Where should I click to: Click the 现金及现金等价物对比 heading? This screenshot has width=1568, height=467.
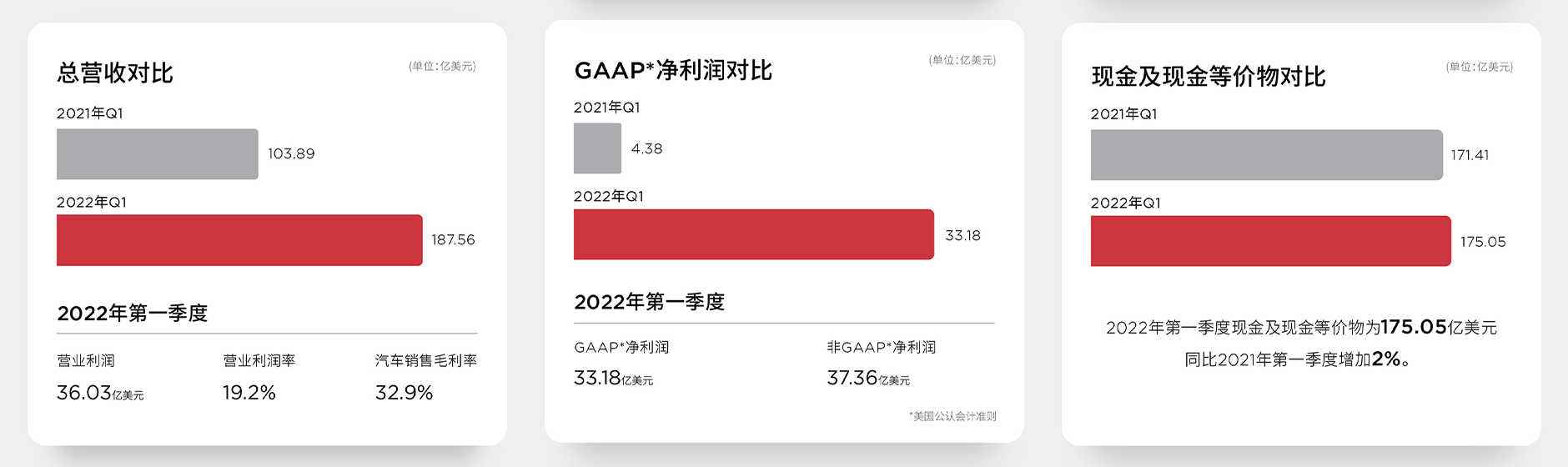pos(1209,77)
